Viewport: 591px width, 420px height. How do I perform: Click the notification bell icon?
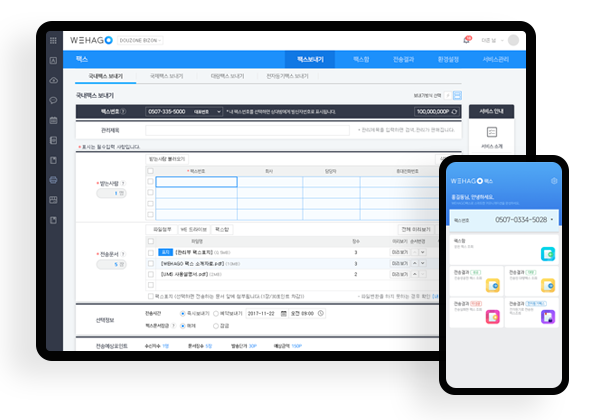467,40
